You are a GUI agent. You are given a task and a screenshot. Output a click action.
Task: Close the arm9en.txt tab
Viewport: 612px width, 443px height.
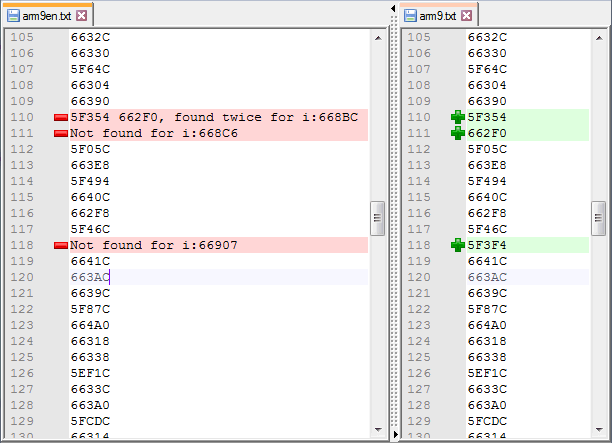point(81,16)
